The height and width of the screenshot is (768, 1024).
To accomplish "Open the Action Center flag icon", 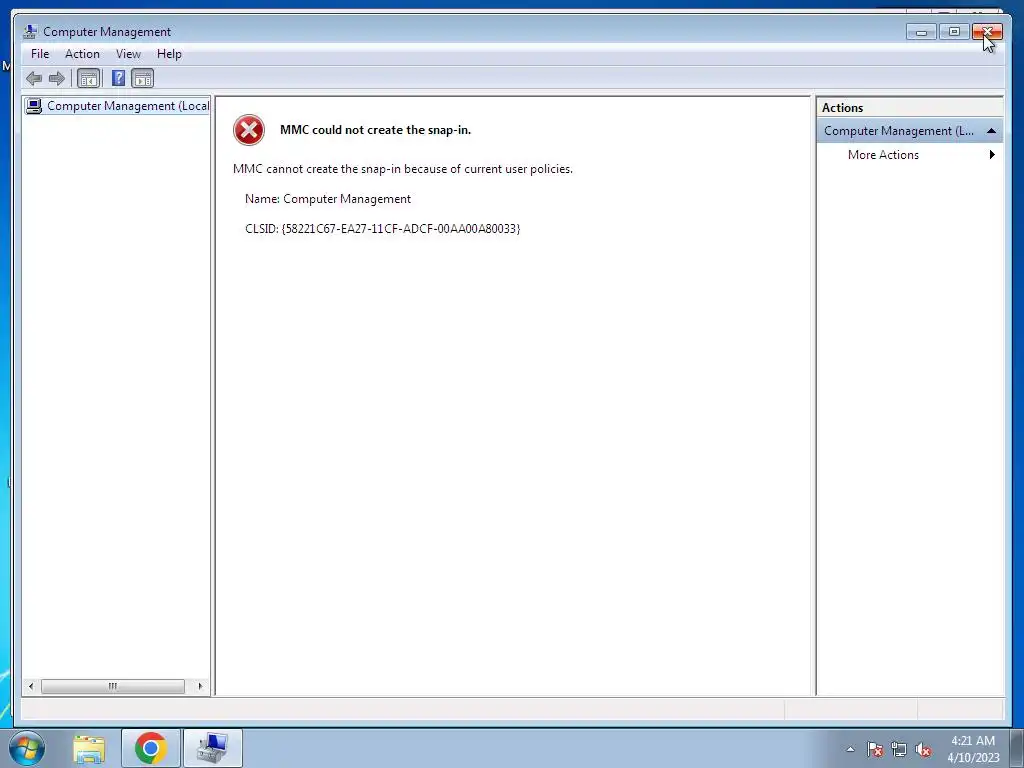I will (x=875, y=749).
